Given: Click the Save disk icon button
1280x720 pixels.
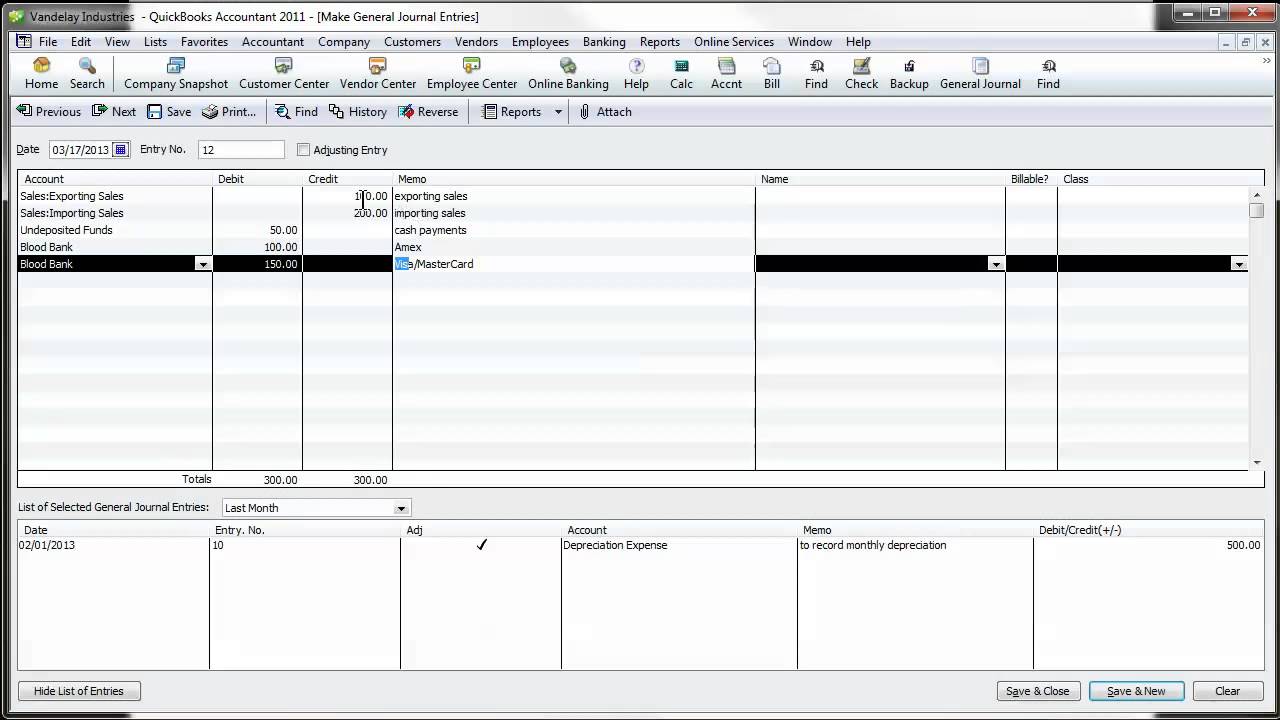Looking at the screenshot, I should click(x=169, y=112).
